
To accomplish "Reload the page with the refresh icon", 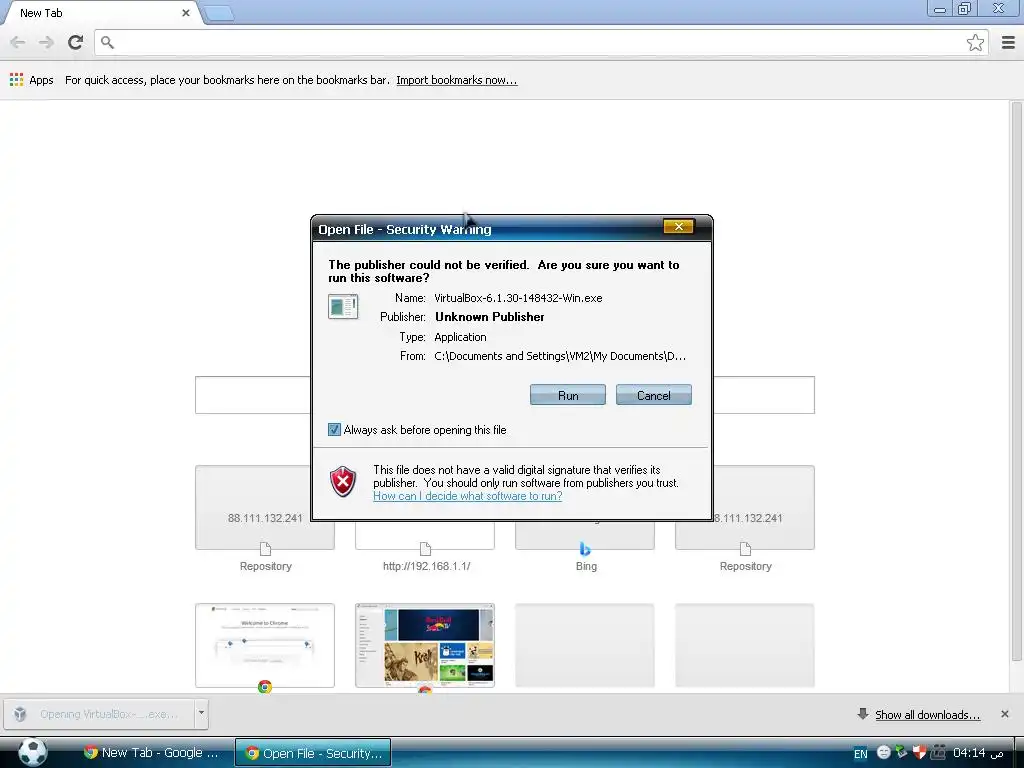I will click(76, 42).
